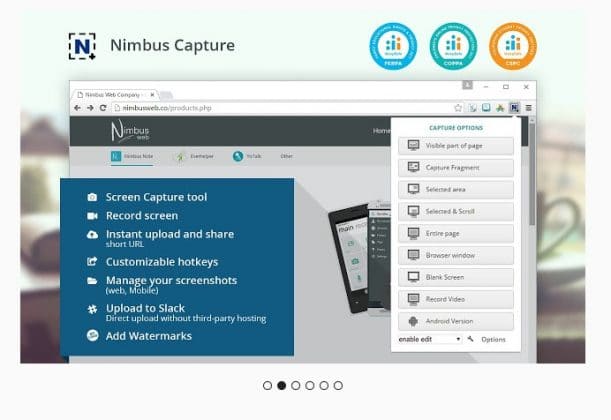
Task: Switch to the Nimbus Note tab
Action: [x=132, y=156]
